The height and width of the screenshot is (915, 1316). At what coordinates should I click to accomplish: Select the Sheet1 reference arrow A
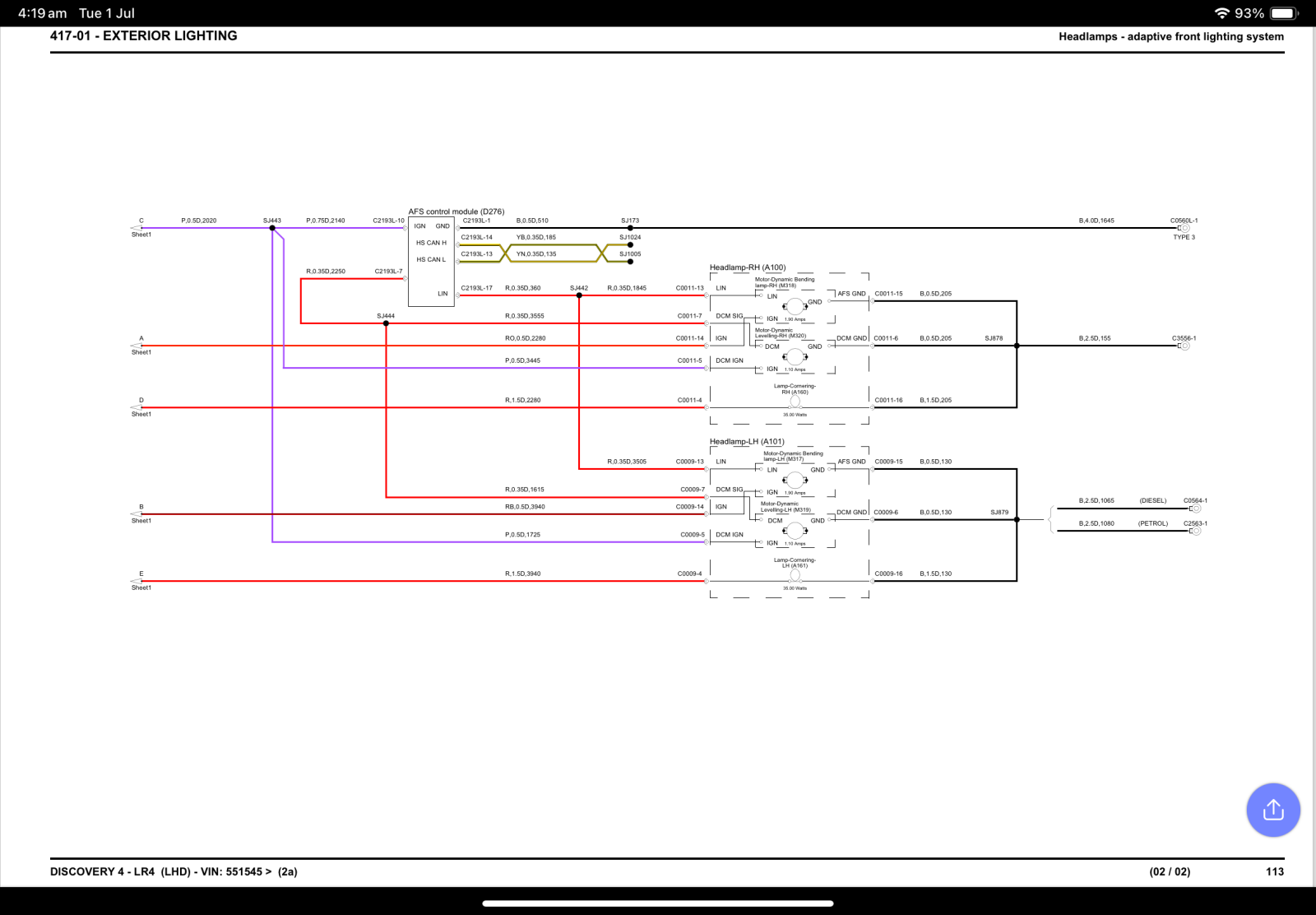pos(137,346)
